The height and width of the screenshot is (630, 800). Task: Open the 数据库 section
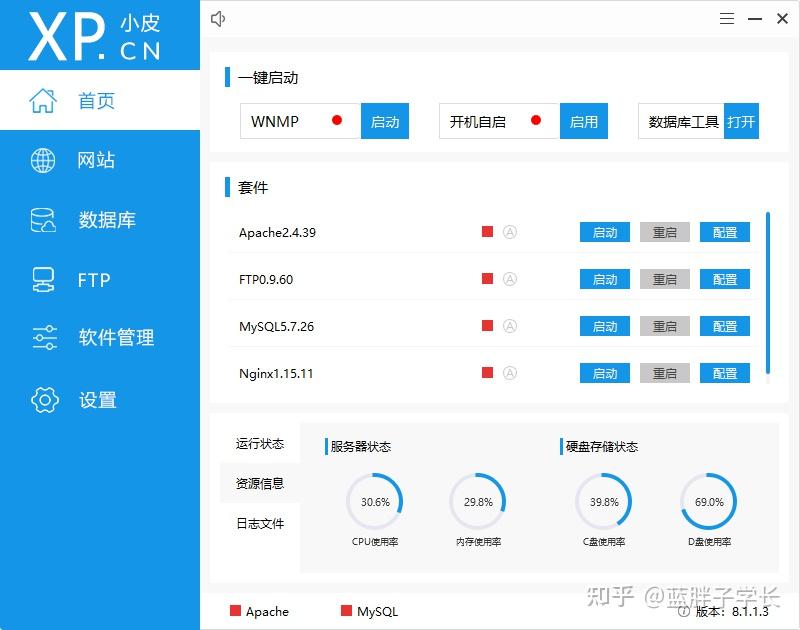pos(100,220)
